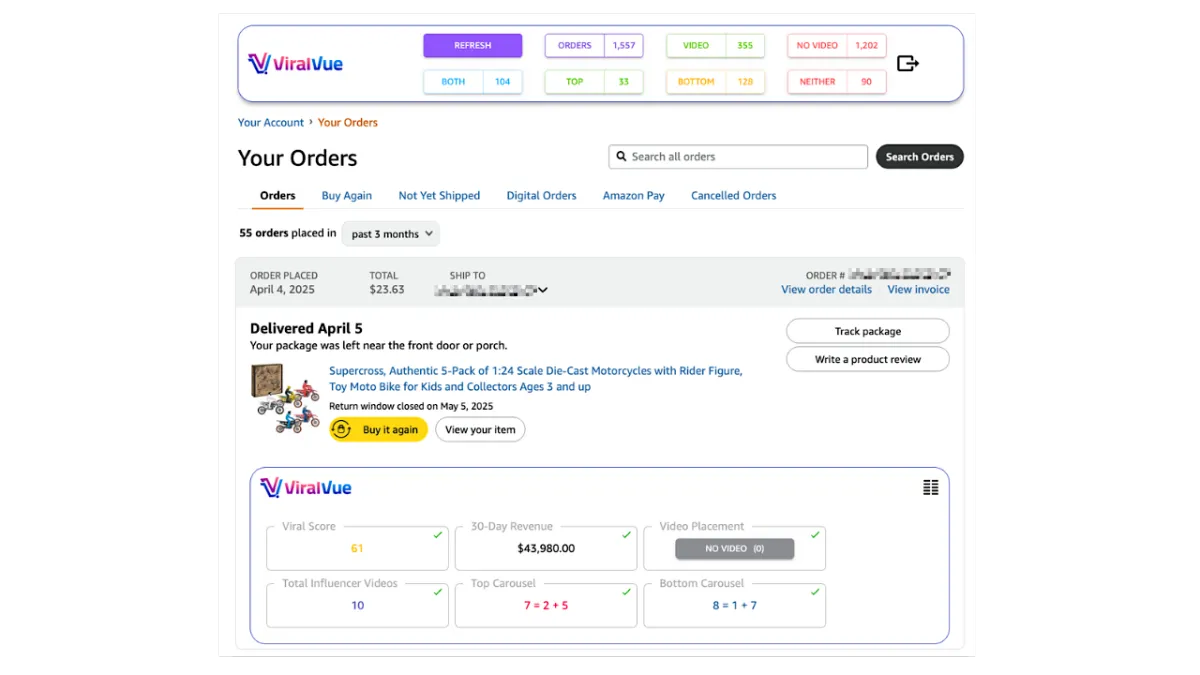Click the Buy it again cart icon
Image resolution: width=1200 pixels, height=675 pixels.
[x=341, y=430]
